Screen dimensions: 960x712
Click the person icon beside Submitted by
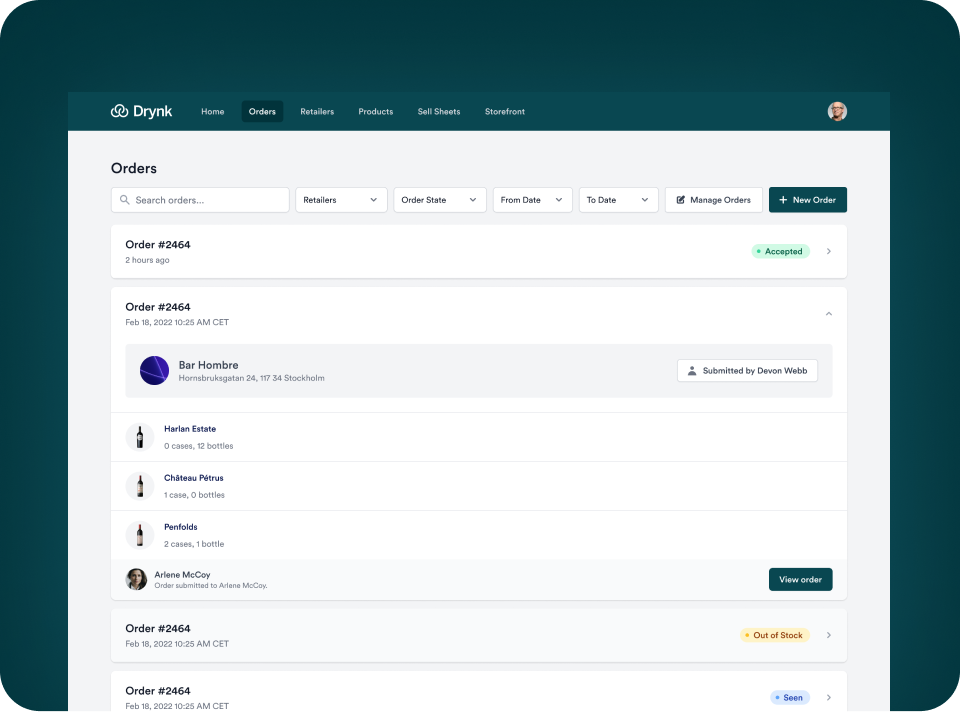click(692, 370)
